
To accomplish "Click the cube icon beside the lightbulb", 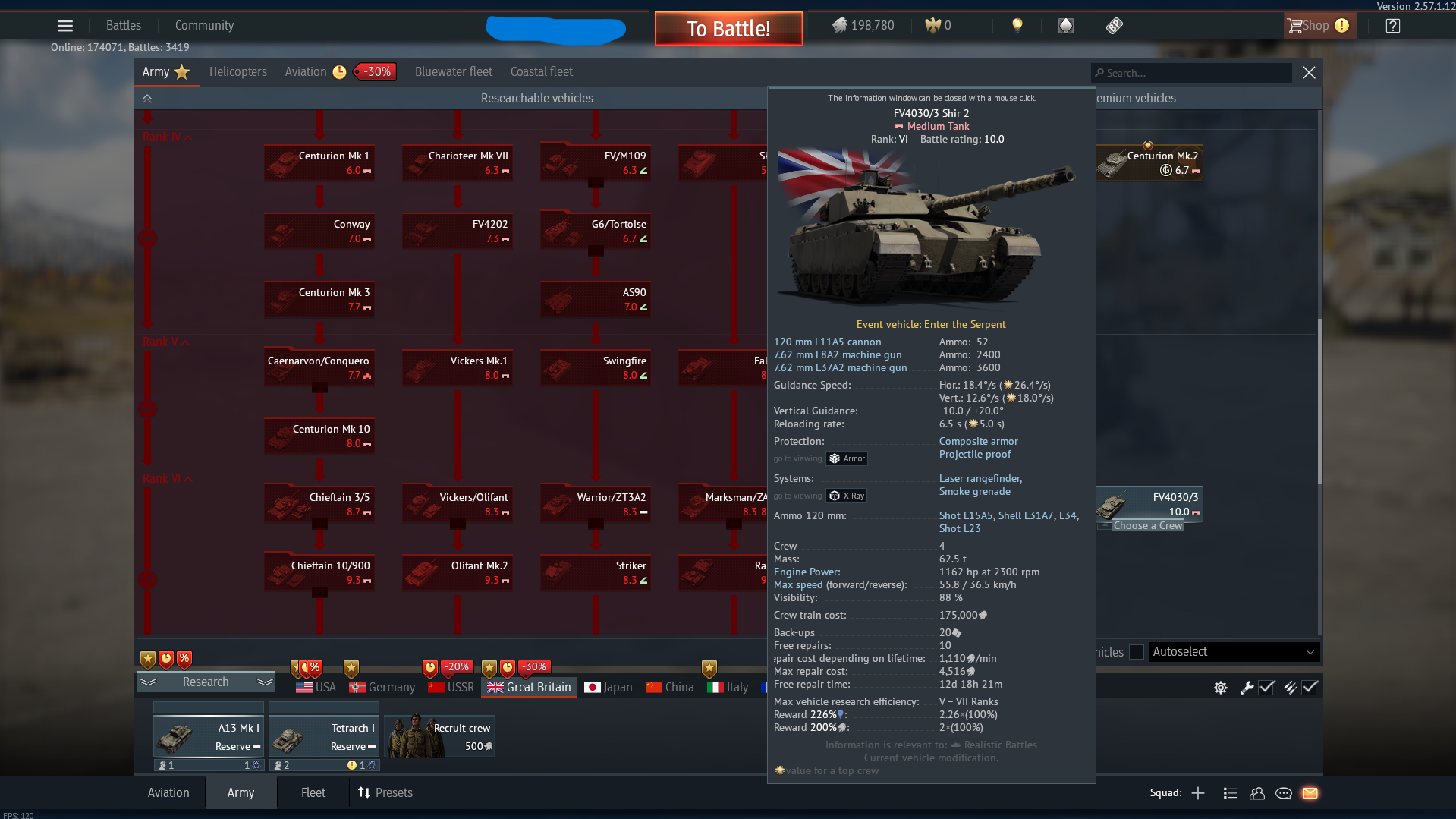I will [x=1066, y=26].
